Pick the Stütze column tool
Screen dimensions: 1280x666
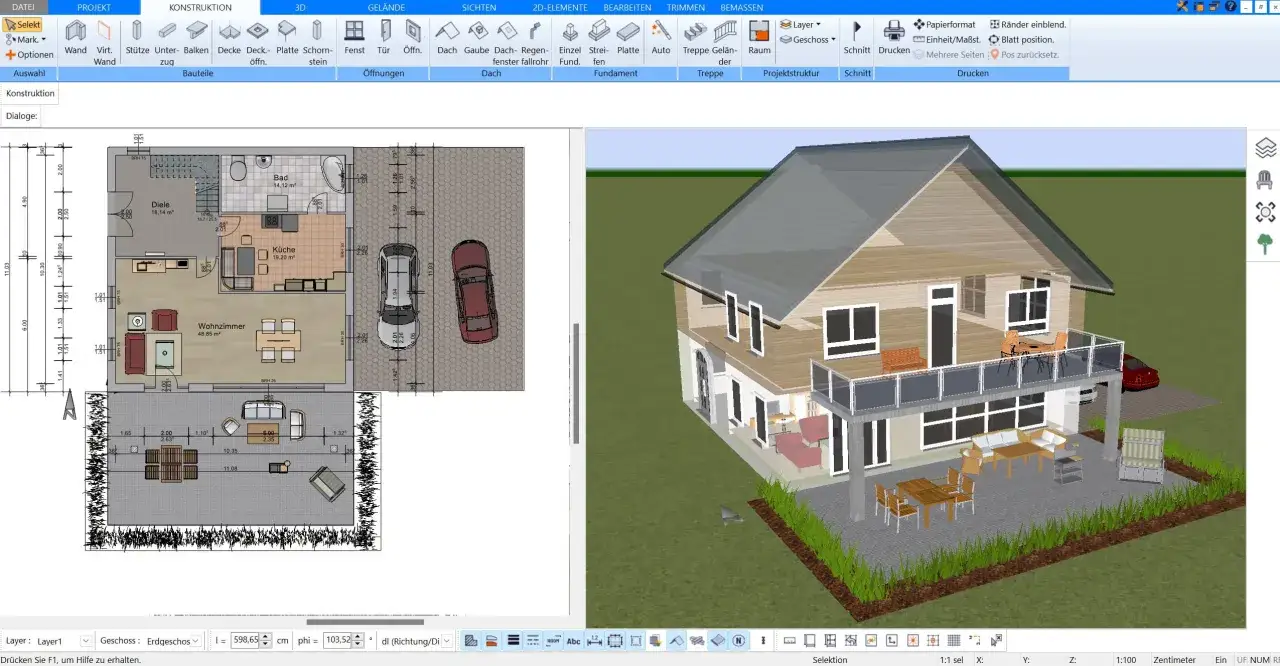pyautogui.click(x=137, y=38)
